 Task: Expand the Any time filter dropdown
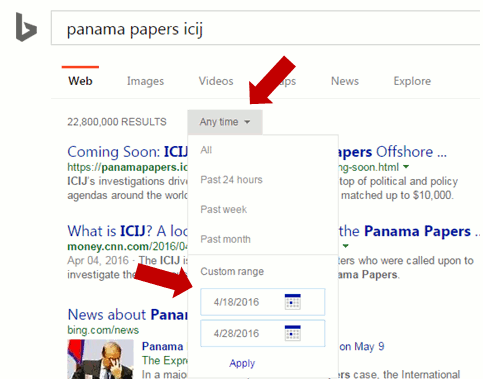[x=225, y=122]
